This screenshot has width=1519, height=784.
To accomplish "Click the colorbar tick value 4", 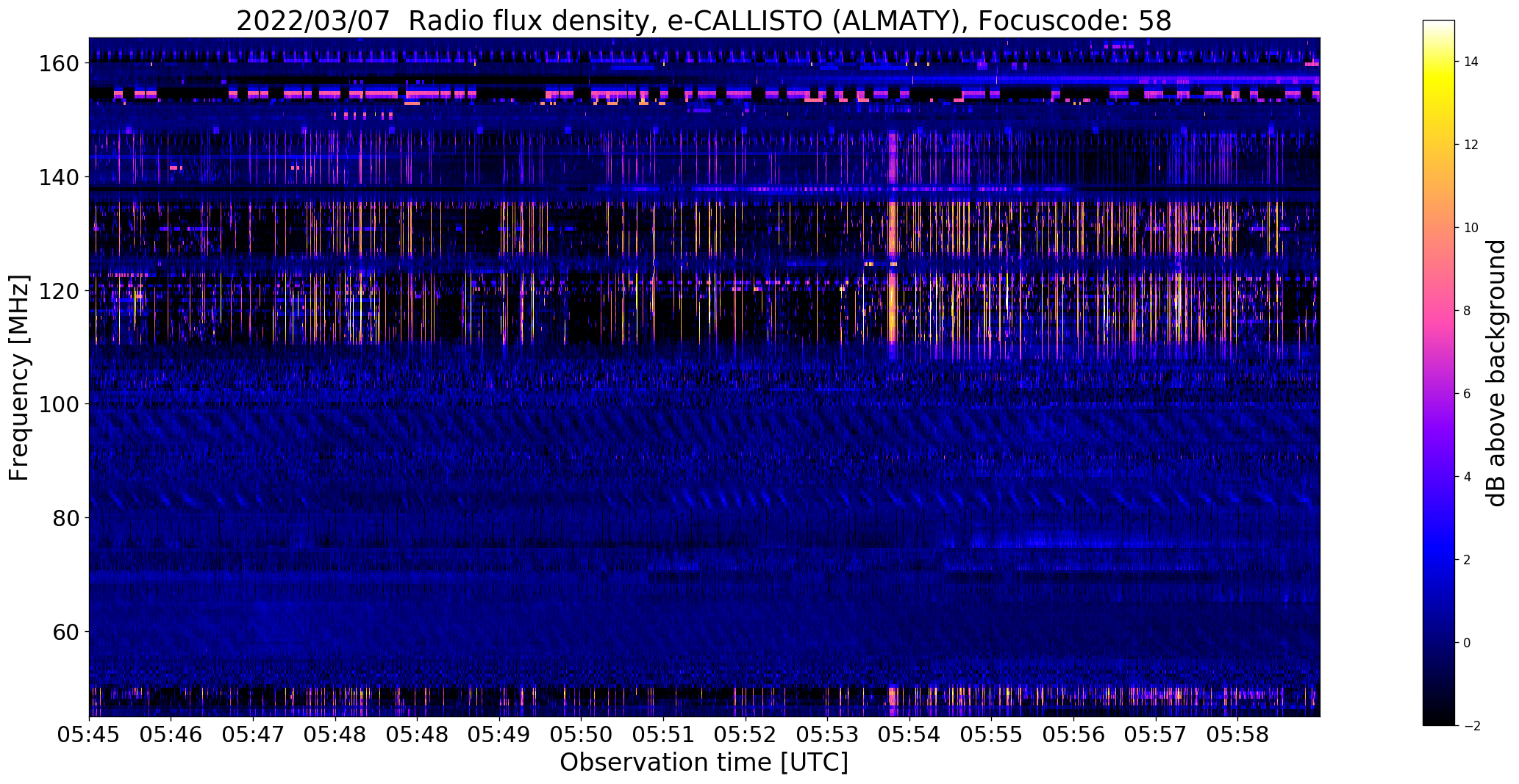I will click(1468, 477).
